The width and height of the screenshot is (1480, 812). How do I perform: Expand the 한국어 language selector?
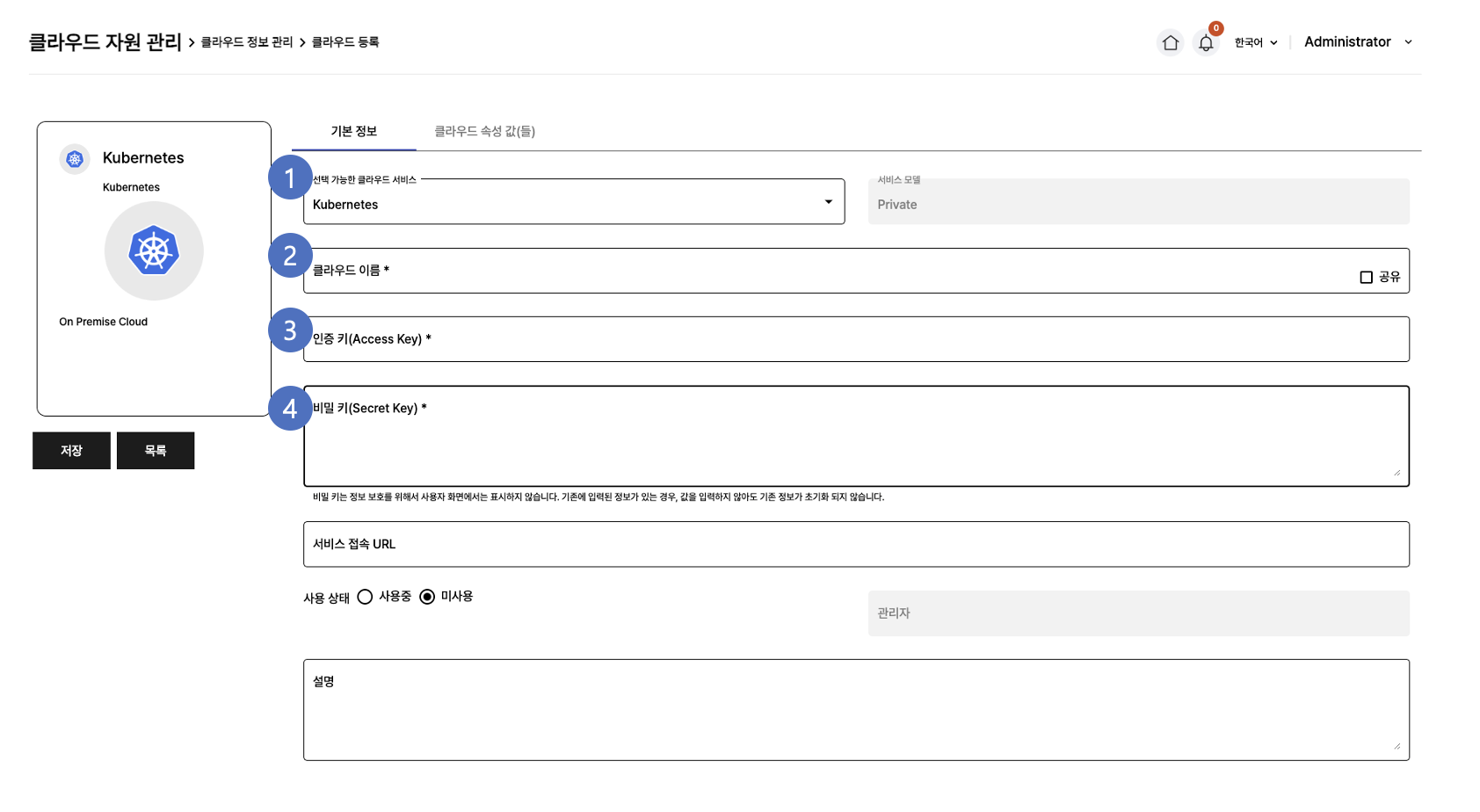pyautogui.click(x=1255, y=42)
